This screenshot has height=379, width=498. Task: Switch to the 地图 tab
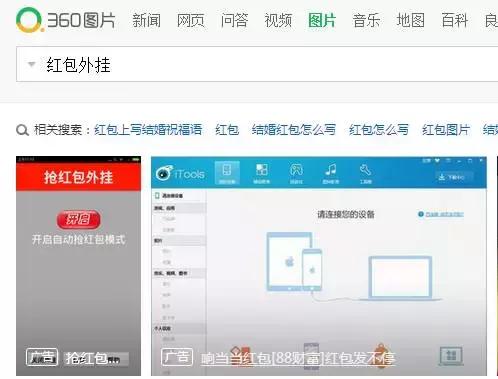[x=411, y=20]
